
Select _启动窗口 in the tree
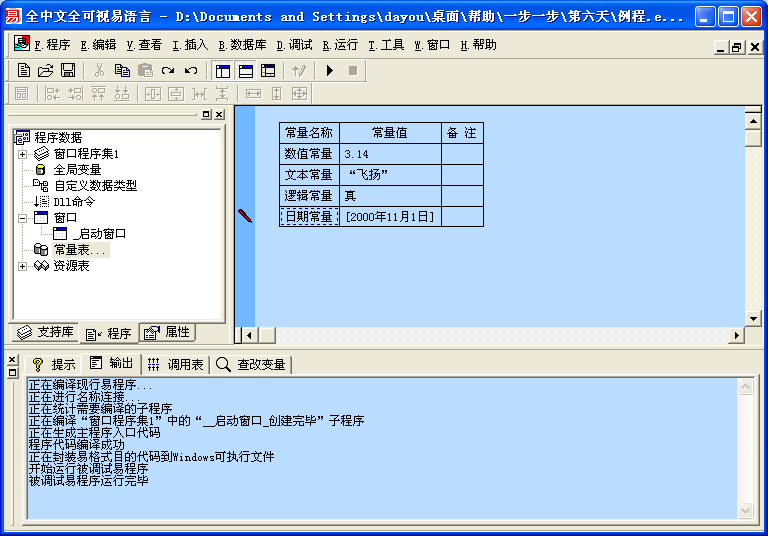tap(99, 234)
